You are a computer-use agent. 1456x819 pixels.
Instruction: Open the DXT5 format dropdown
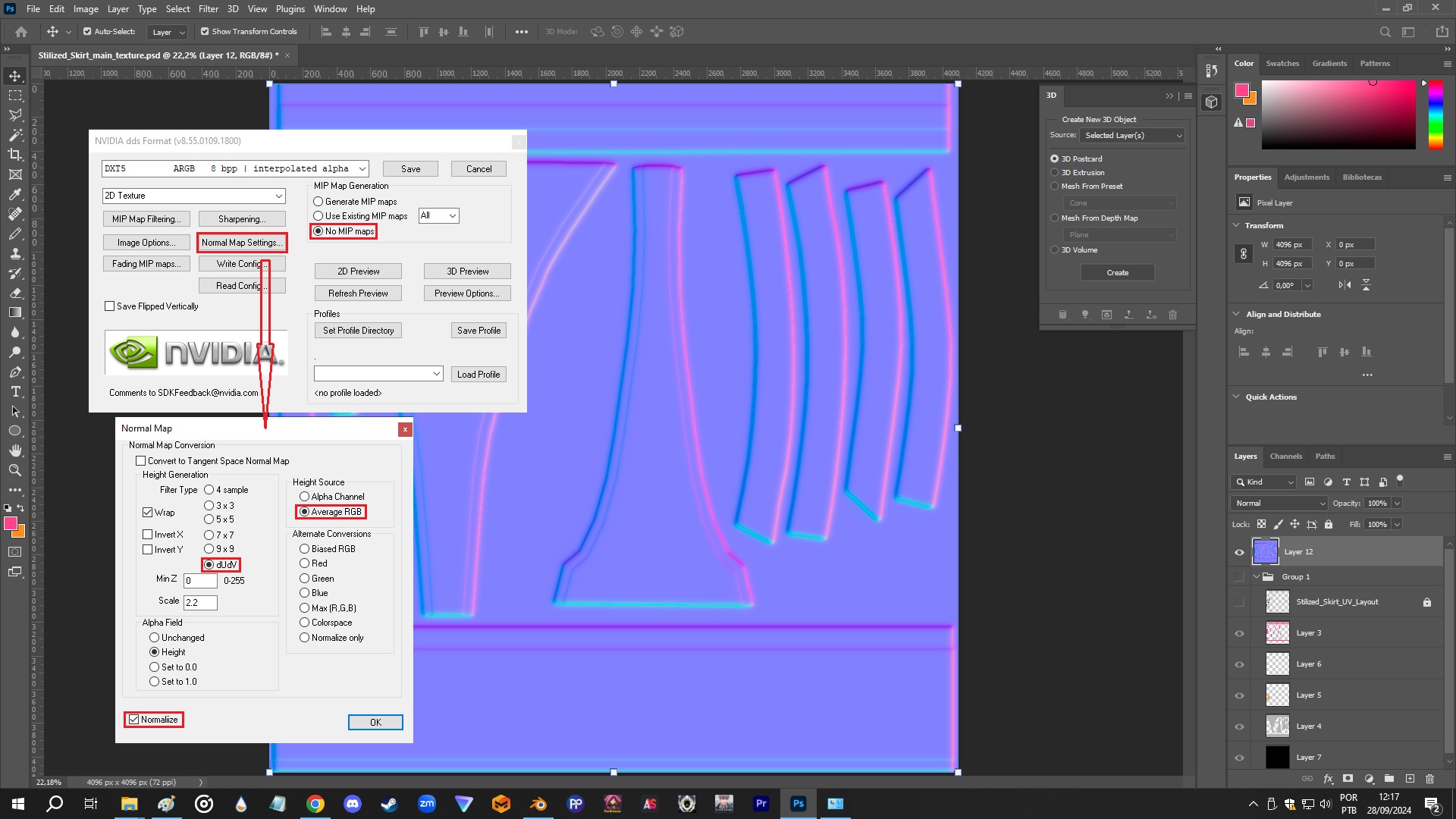[363, 168]
